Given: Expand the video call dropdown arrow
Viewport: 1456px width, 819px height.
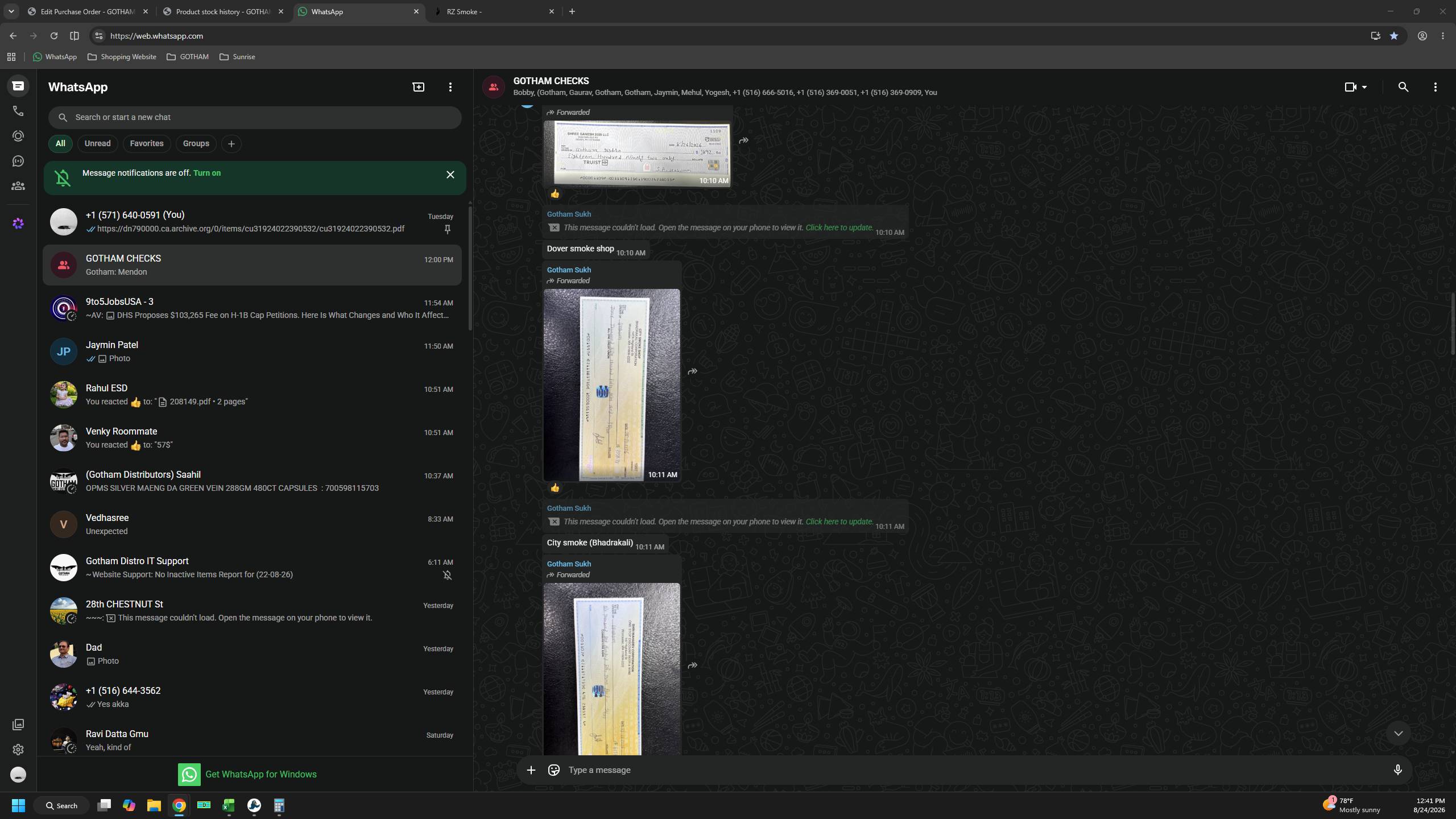Looking at the screenshot, I should [1364, 87].
